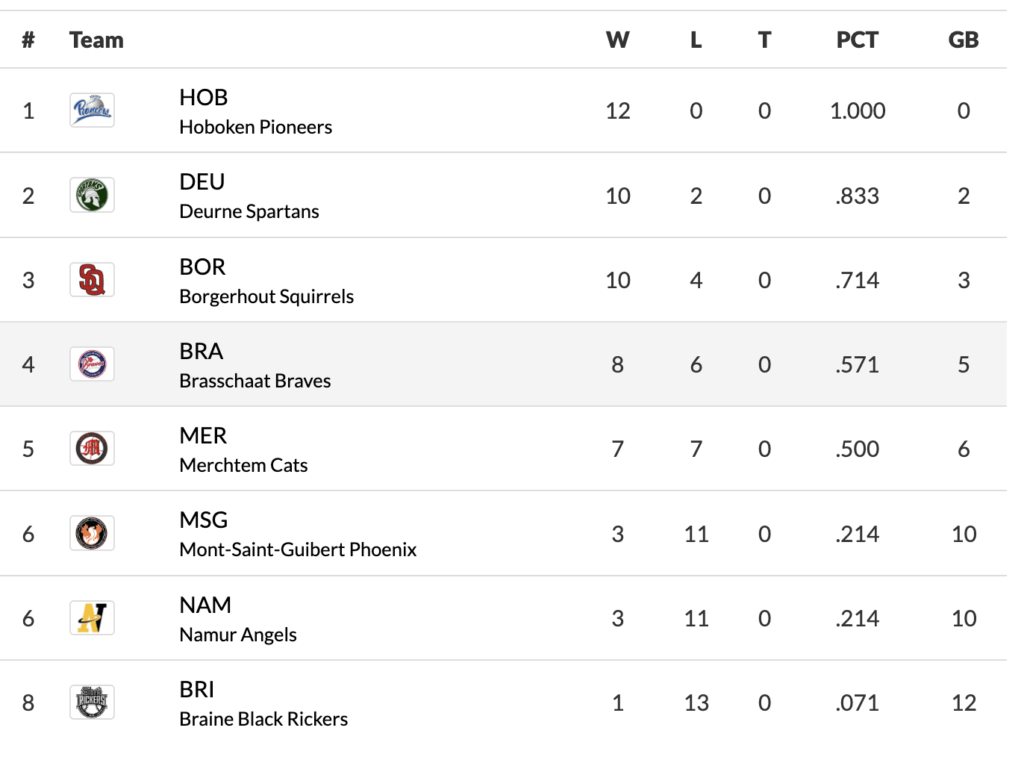The height and width of the screenshot is (763, 1024).
Task: Select the Borgerhout Squirrels team name
Action: (x=266, y=297)
